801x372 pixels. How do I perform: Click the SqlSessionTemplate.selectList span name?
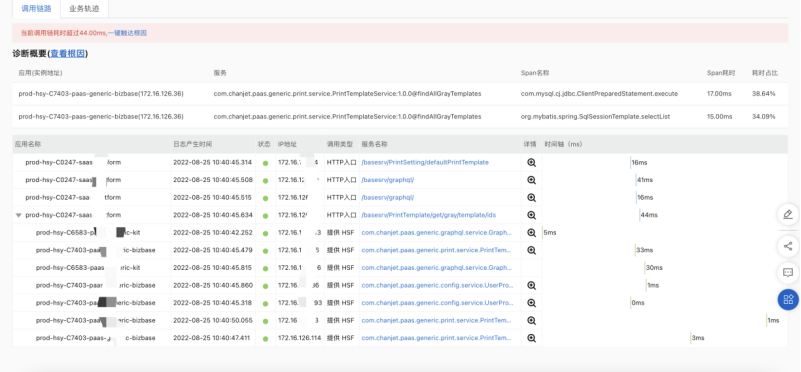coord(595,117)
